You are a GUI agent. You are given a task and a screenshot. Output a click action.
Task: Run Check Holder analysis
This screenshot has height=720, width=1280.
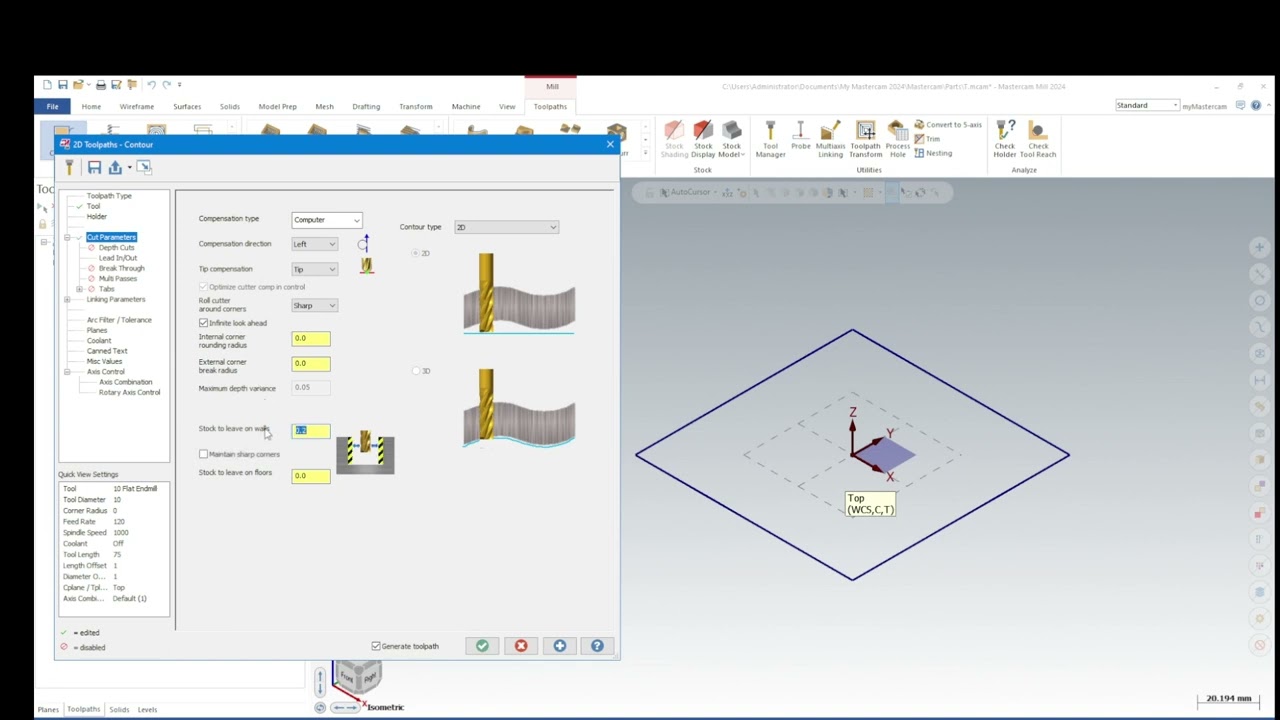pyautogui.click(x=1005, y=139)
